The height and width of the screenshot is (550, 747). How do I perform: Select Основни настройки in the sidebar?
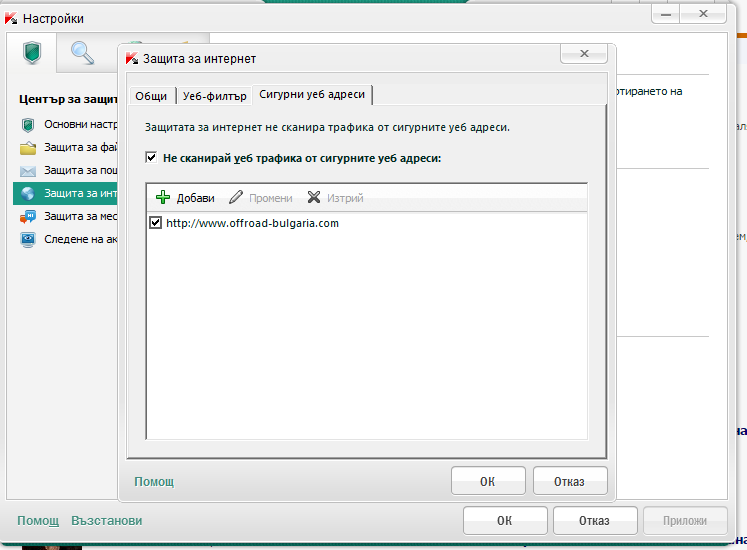click(66, 124)
